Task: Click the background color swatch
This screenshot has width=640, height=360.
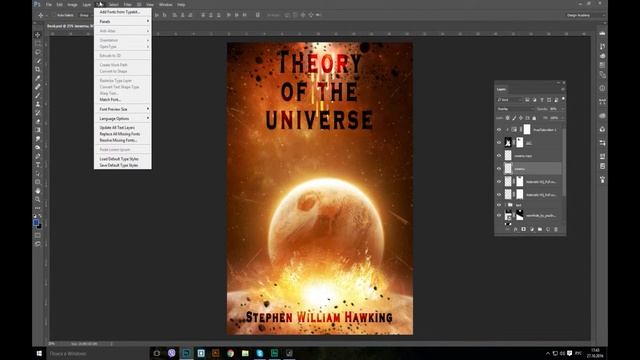Action: (x=39, y=226)
